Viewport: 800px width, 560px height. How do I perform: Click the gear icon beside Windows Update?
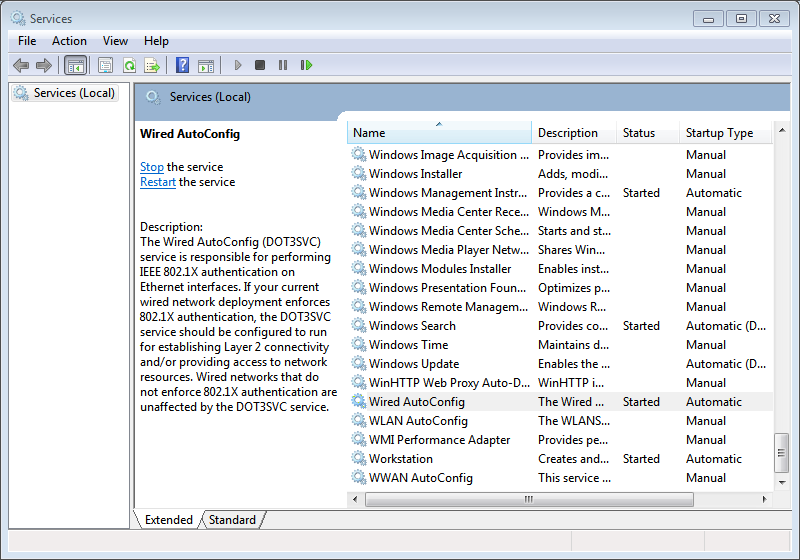click(359, 364)
